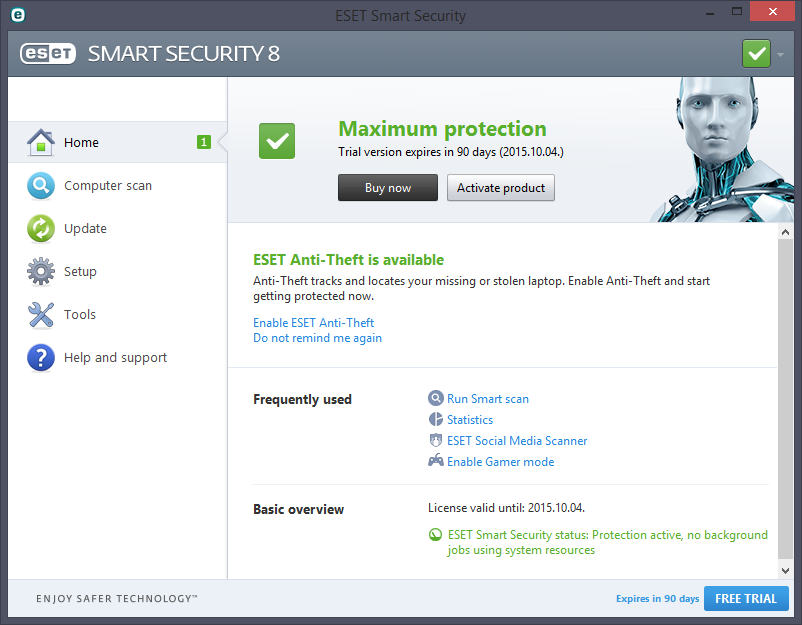Click the Home house icon in sidebar
This screenshot has height=625, width=802.
40,143
